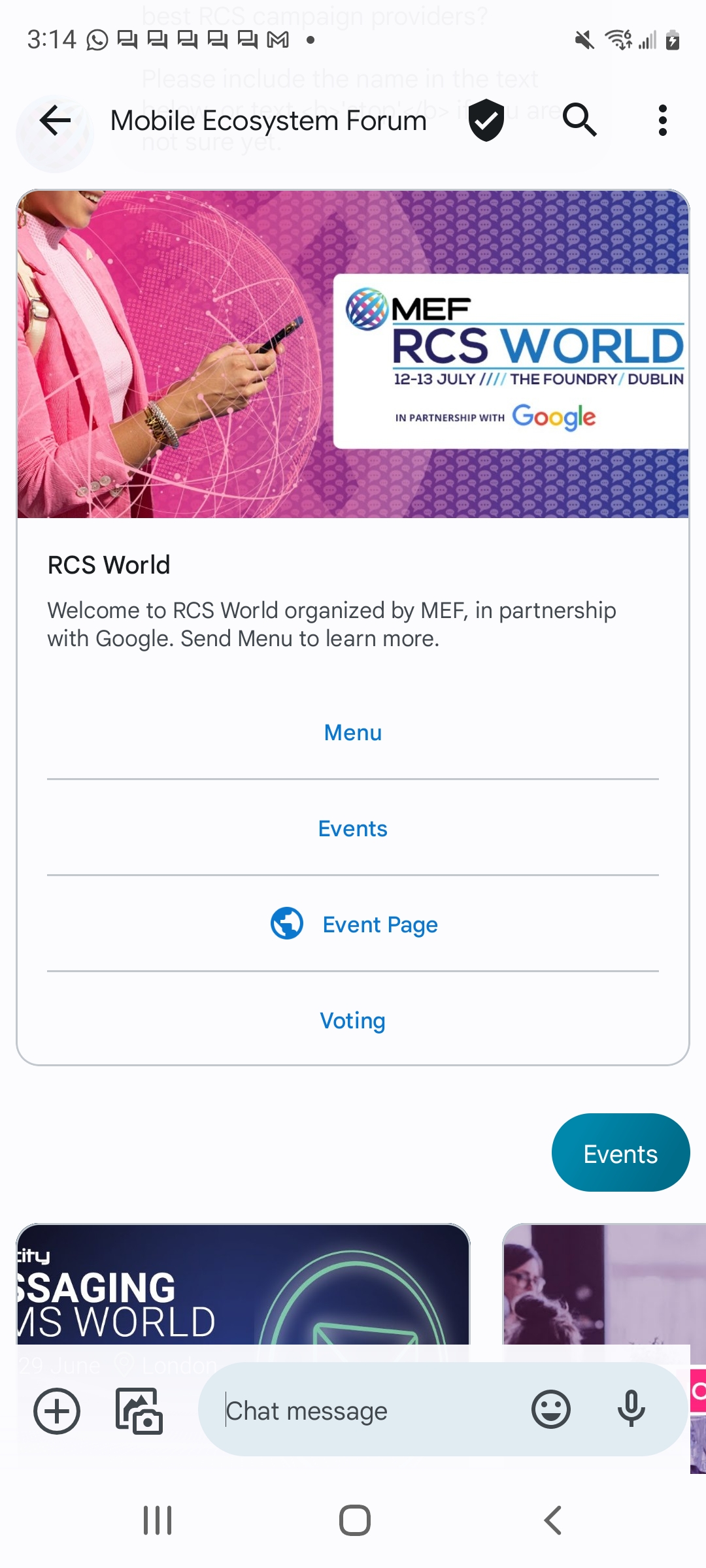Image resolution: width=706 pixels, height=1568 pixels.
Task: Tap the Voting option
Action: pyautogui.click(x=353, y=1021)
